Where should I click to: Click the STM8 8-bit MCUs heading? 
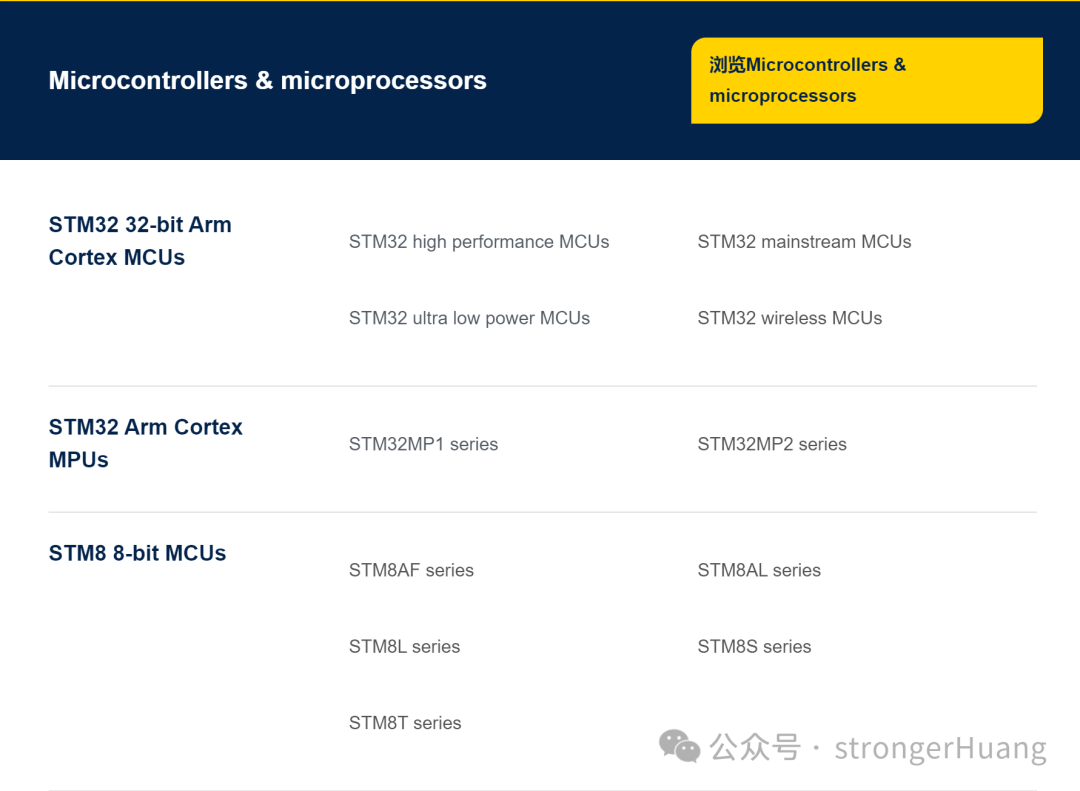[x=137, y=552]
